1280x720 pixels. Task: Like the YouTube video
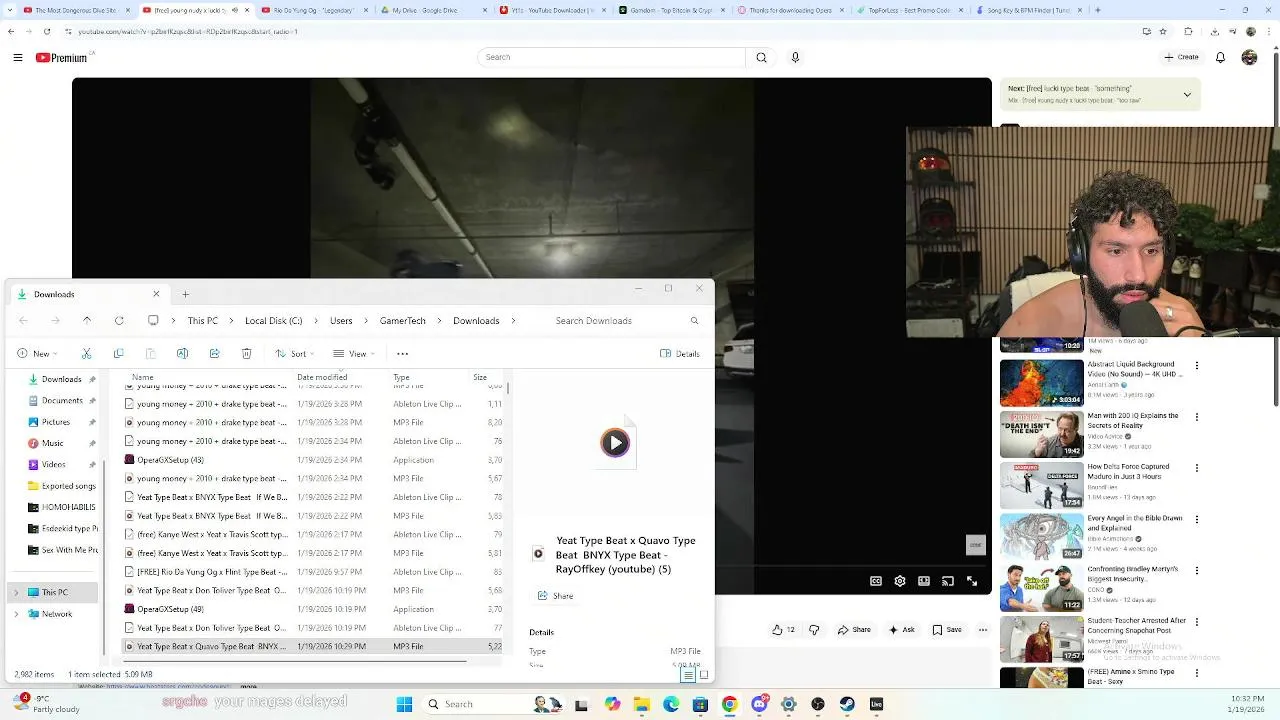(x=783, y=630)
